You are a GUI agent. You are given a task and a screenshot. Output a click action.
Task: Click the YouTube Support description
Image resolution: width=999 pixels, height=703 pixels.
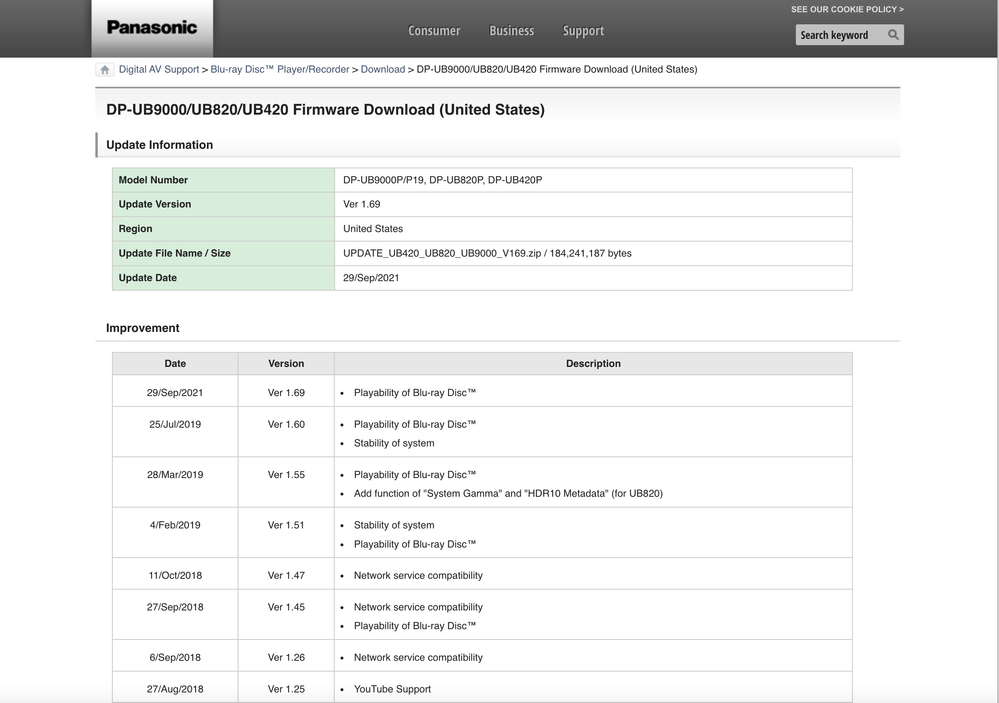pos(392,690)
